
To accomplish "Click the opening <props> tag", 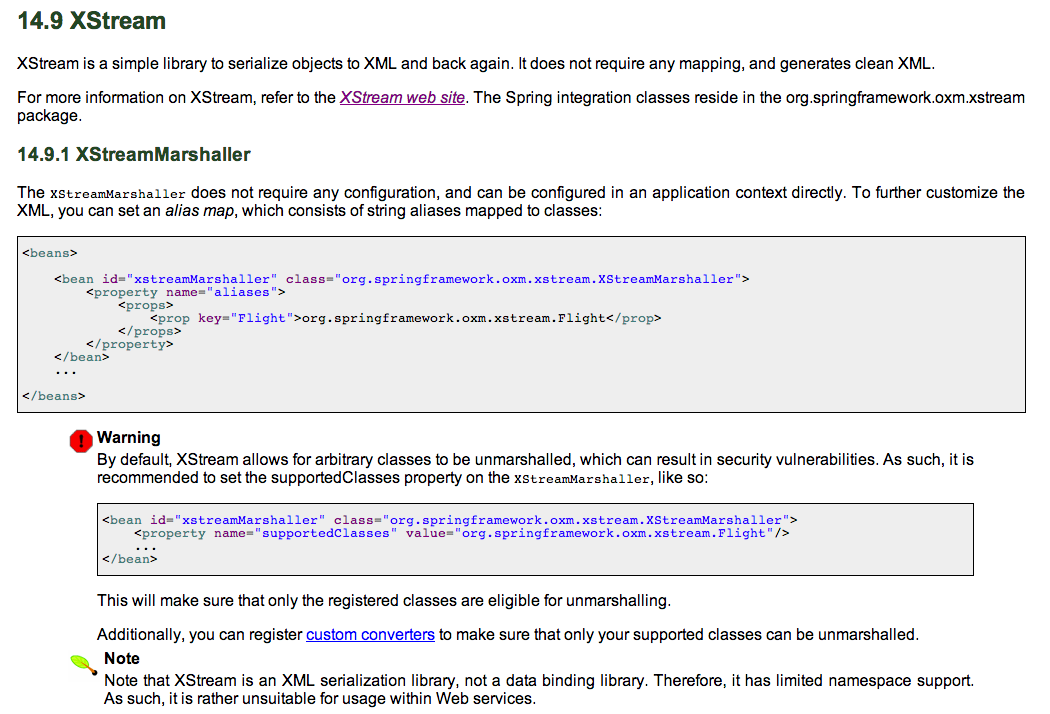I will point(145,305).
